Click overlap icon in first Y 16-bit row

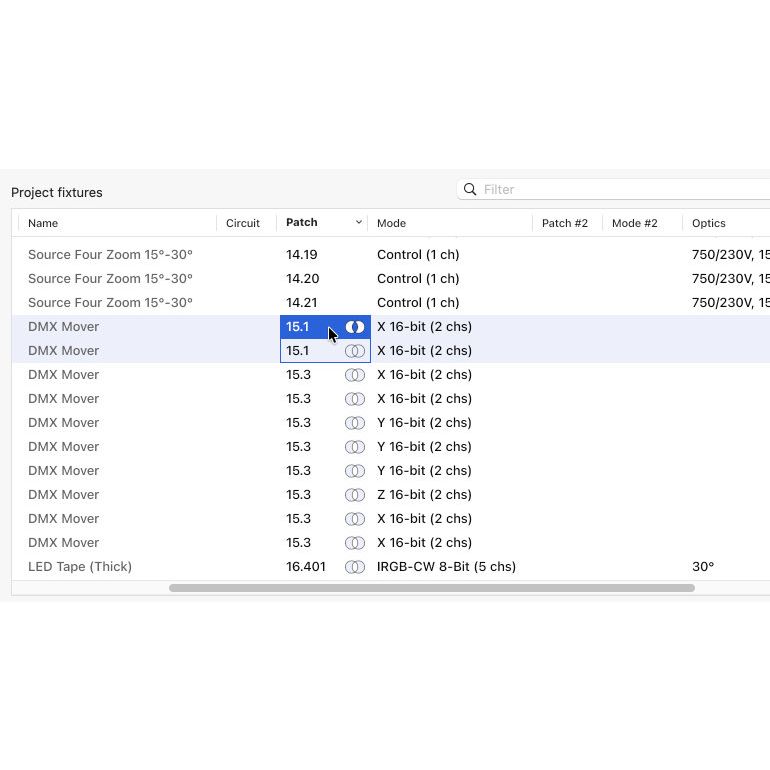[355, 423]
